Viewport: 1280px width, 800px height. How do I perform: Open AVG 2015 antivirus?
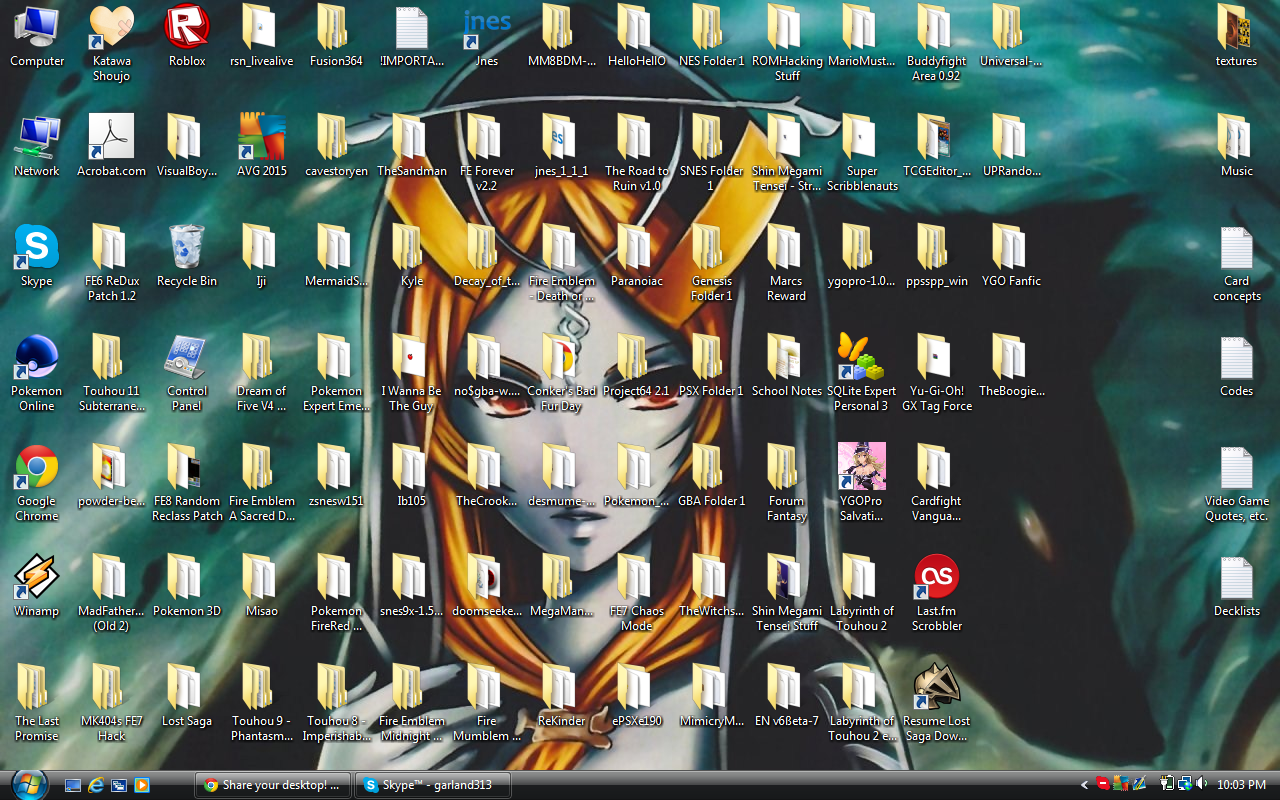click(x=262, y=140)
